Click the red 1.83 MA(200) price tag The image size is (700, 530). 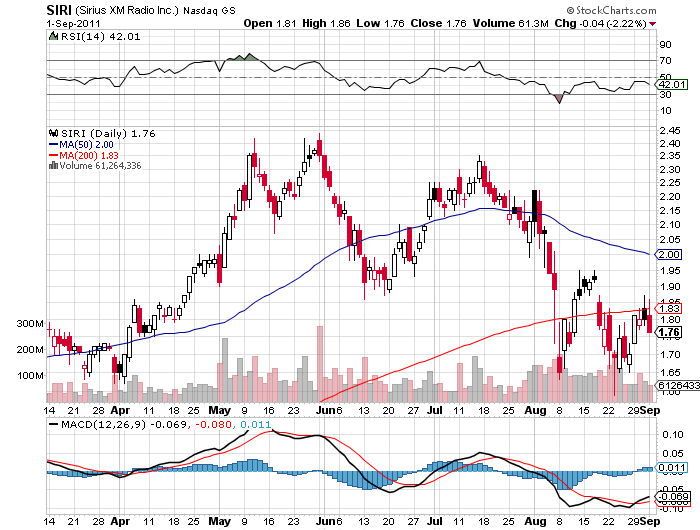pos(668,309)
